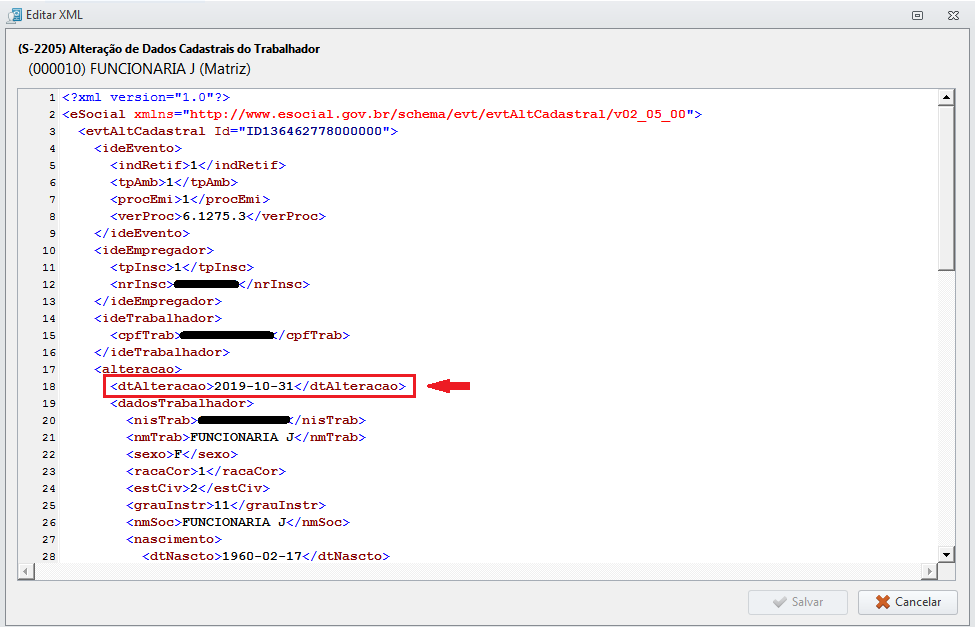The image size is (975, 627).
Task: Click the sexo F line
Action: click(182, 454)
